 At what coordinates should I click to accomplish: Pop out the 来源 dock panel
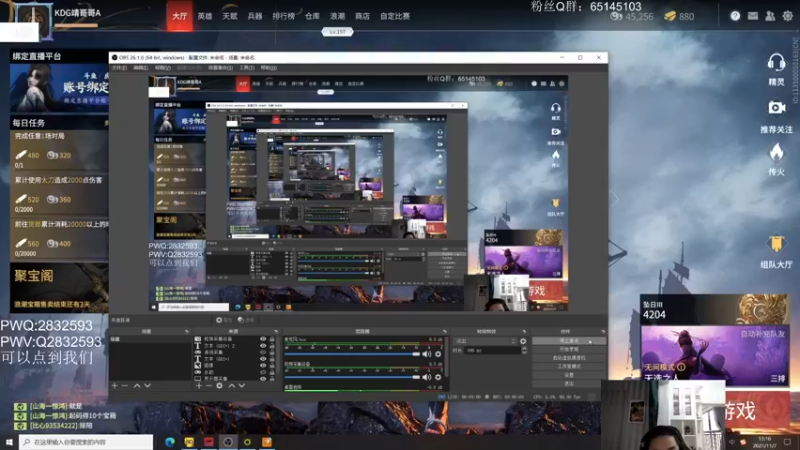click(x=276, y=332)
